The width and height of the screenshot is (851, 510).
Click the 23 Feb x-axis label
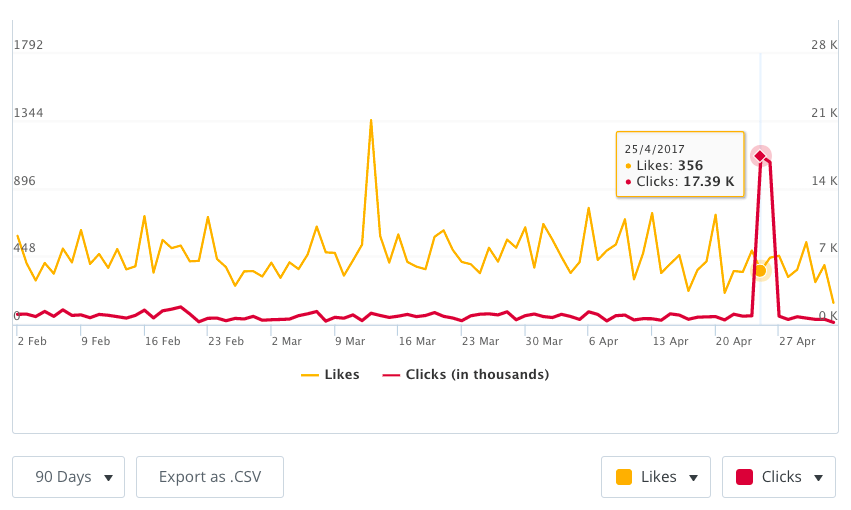(226, 341)
